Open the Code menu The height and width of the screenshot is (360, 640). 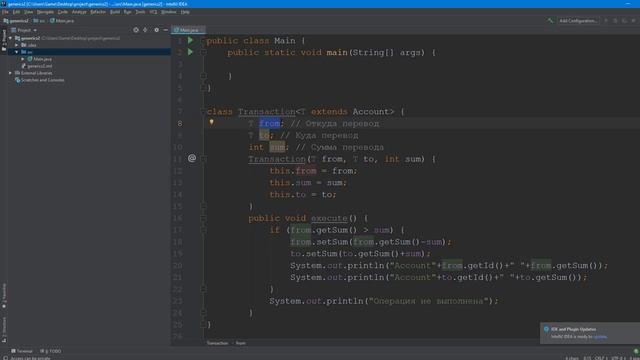point(62,12)
